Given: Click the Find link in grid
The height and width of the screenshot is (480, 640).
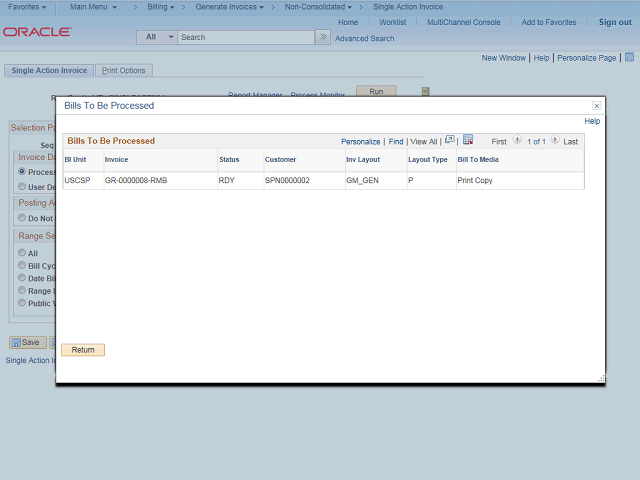Looking at the screenshot, I should click(x=396, y=142).
